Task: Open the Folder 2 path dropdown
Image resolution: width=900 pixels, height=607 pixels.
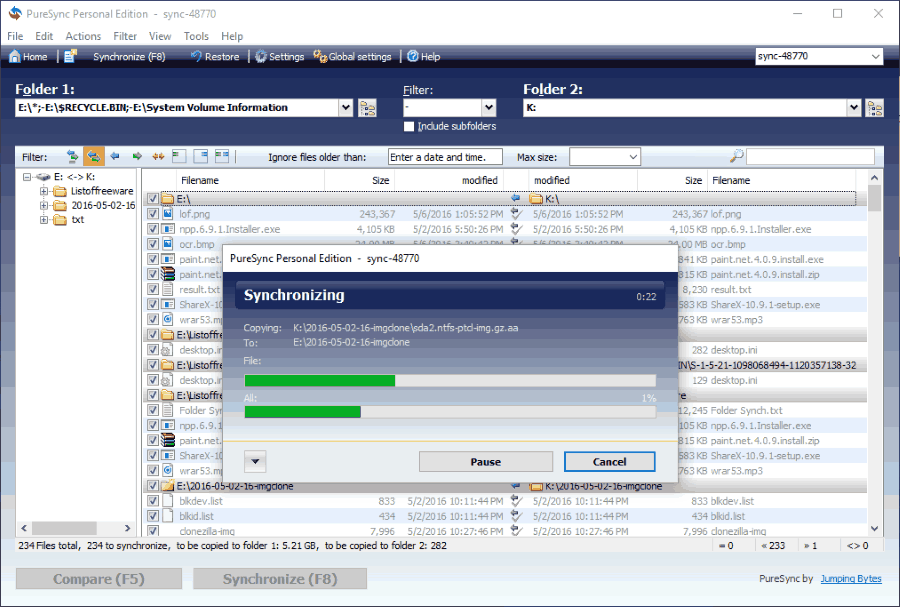Action: tap(854, 107)
